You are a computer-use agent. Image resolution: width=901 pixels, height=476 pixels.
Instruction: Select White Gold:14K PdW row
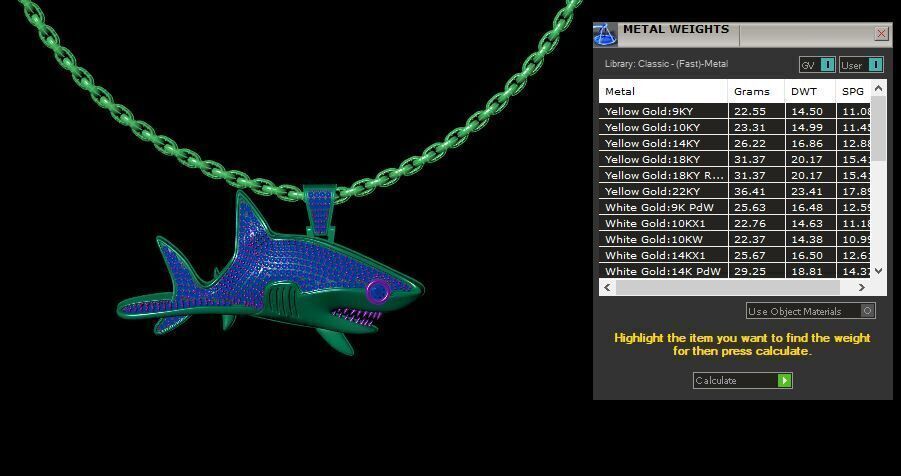735,271
